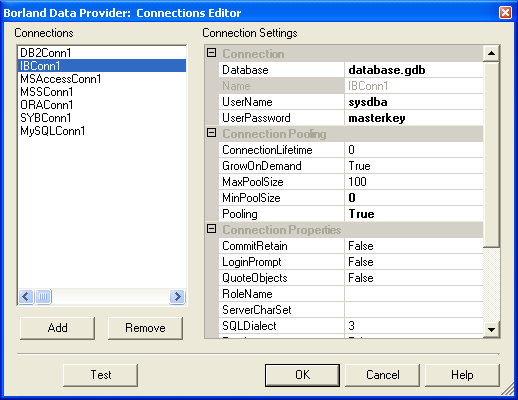
Task: Select the GrowOnDemand property label
Action: coord(281,166)
